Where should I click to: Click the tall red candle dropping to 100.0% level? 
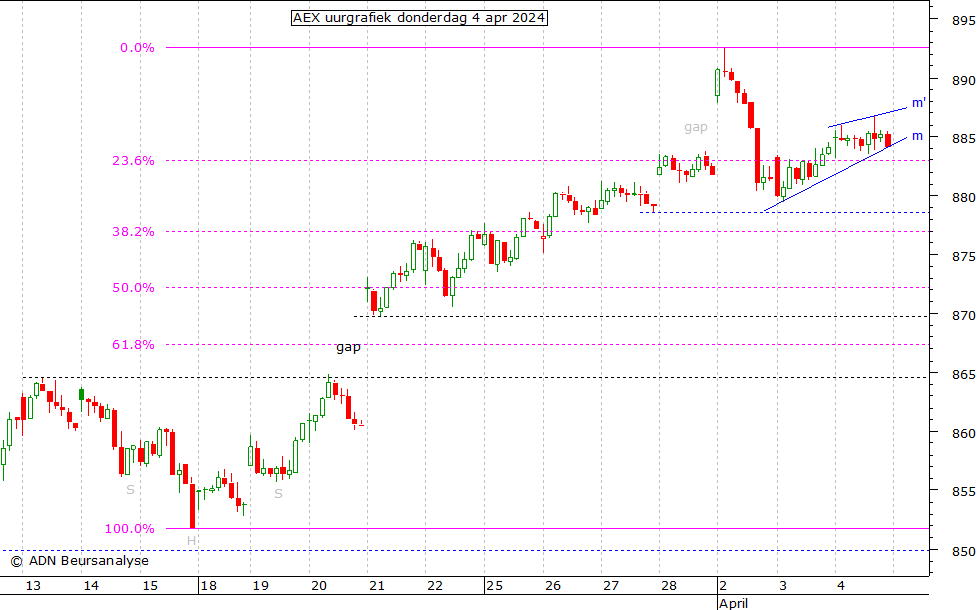192,505
